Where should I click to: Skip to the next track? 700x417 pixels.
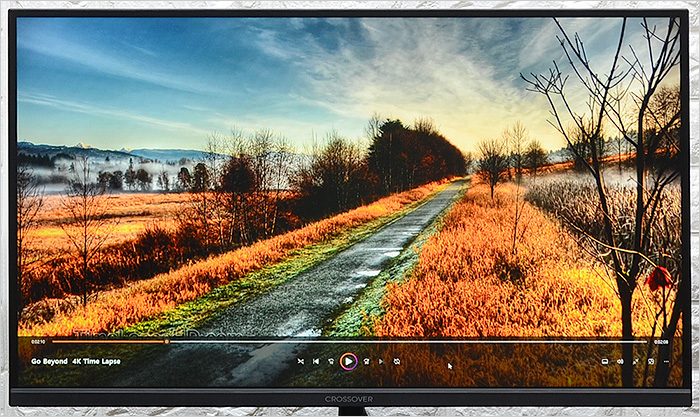pyautogui.click(x=380, y=361)
